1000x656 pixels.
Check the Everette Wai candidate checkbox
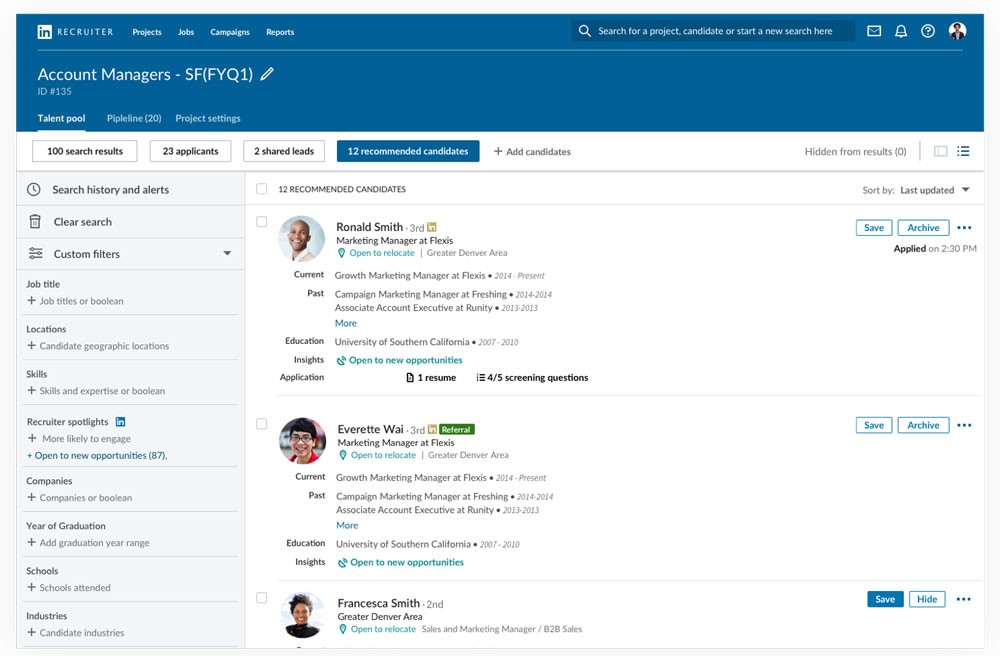coord(261,423)
